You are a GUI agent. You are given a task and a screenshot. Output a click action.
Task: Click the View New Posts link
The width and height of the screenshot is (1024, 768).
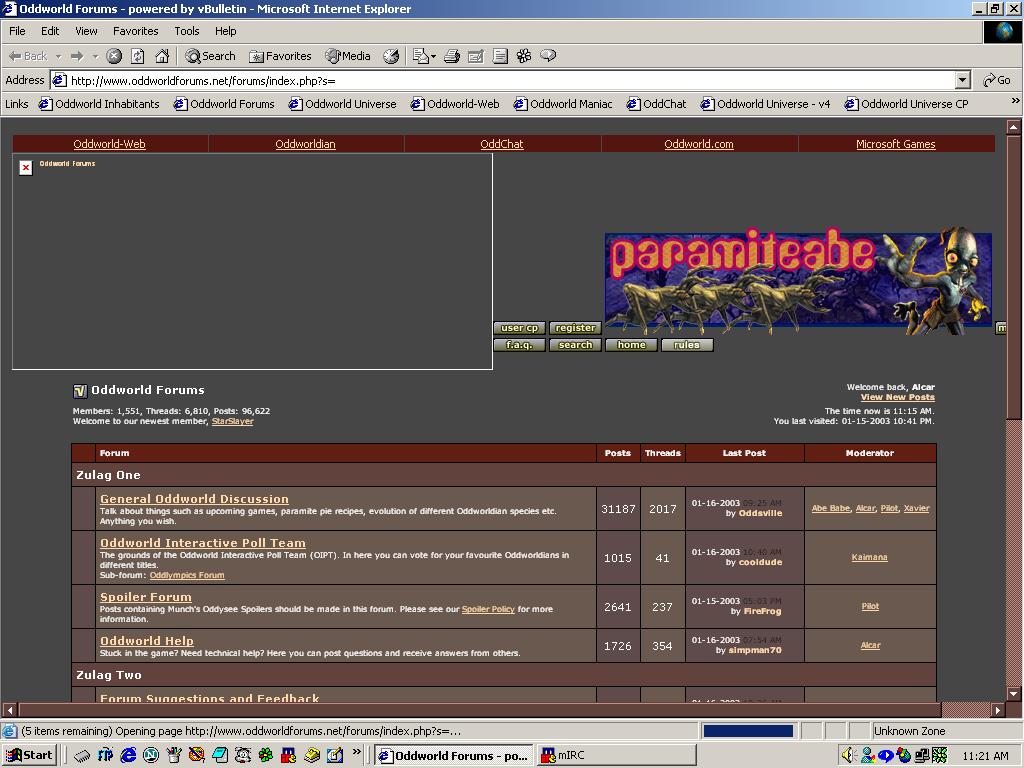897,397
